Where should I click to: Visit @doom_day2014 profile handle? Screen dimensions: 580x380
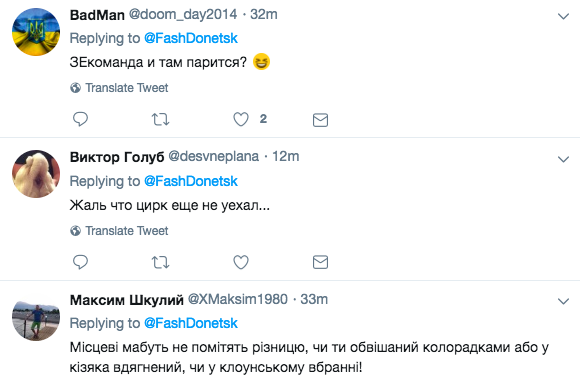coord(183,15)
